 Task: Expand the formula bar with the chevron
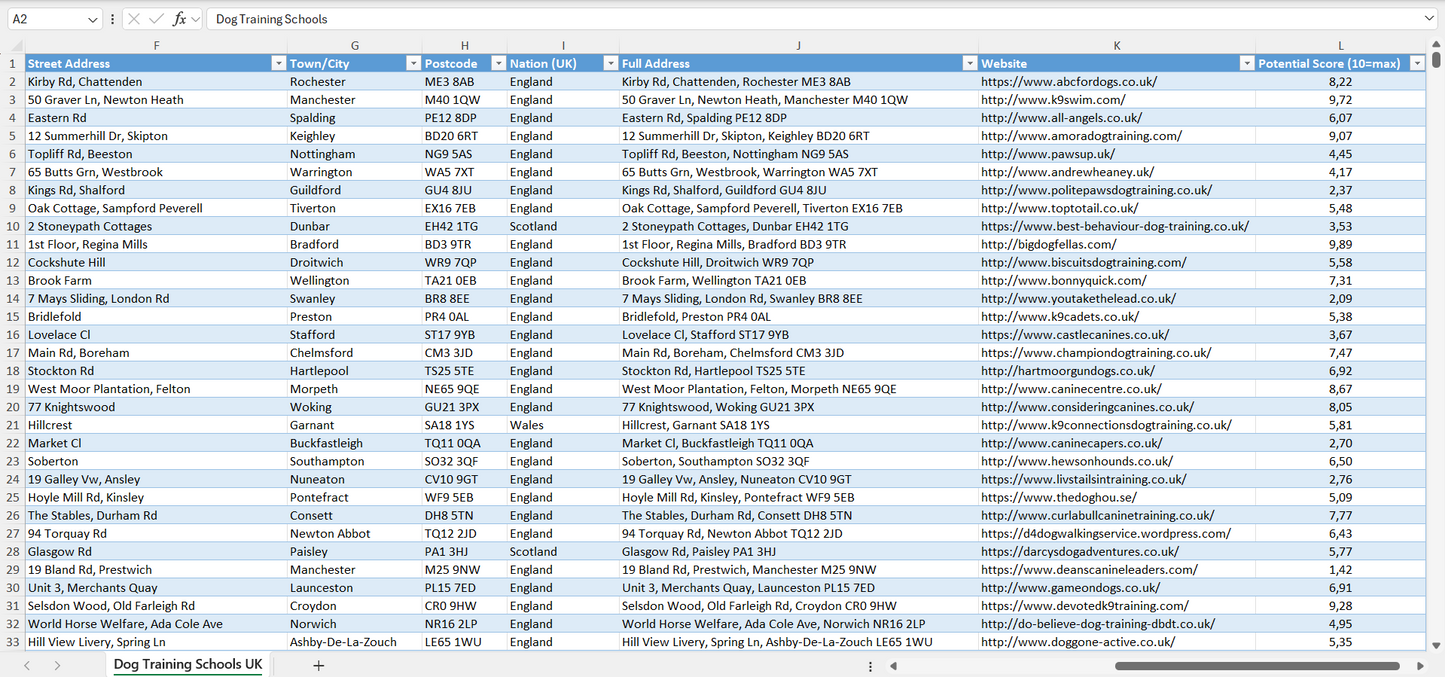[x=1429, y=19]
